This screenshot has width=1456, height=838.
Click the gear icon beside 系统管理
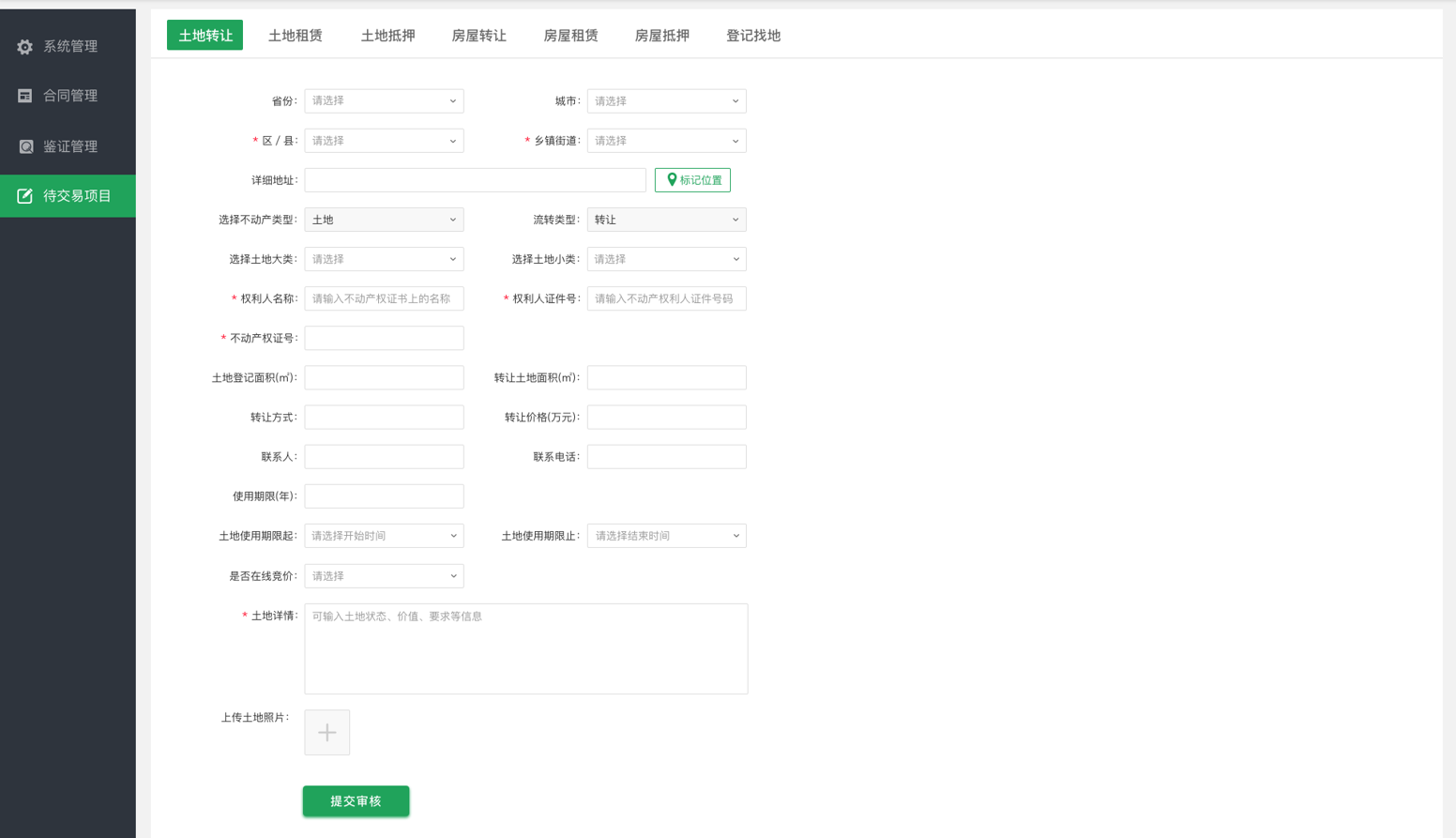point(25,47)
